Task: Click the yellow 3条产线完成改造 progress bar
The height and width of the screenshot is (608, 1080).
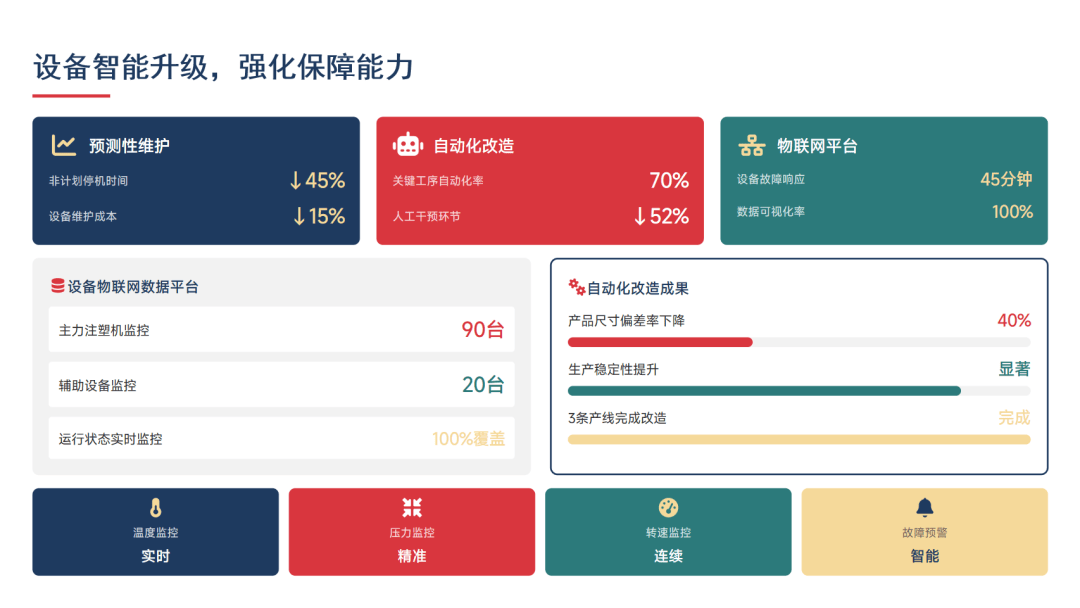Action: click(x=798, y=439)
